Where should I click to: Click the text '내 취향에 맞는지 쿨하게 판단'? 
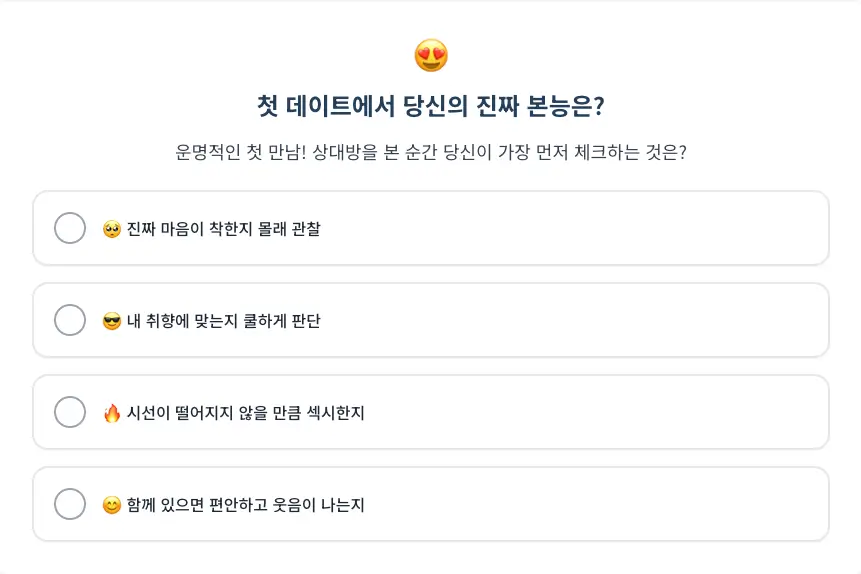tap(223, 321)
